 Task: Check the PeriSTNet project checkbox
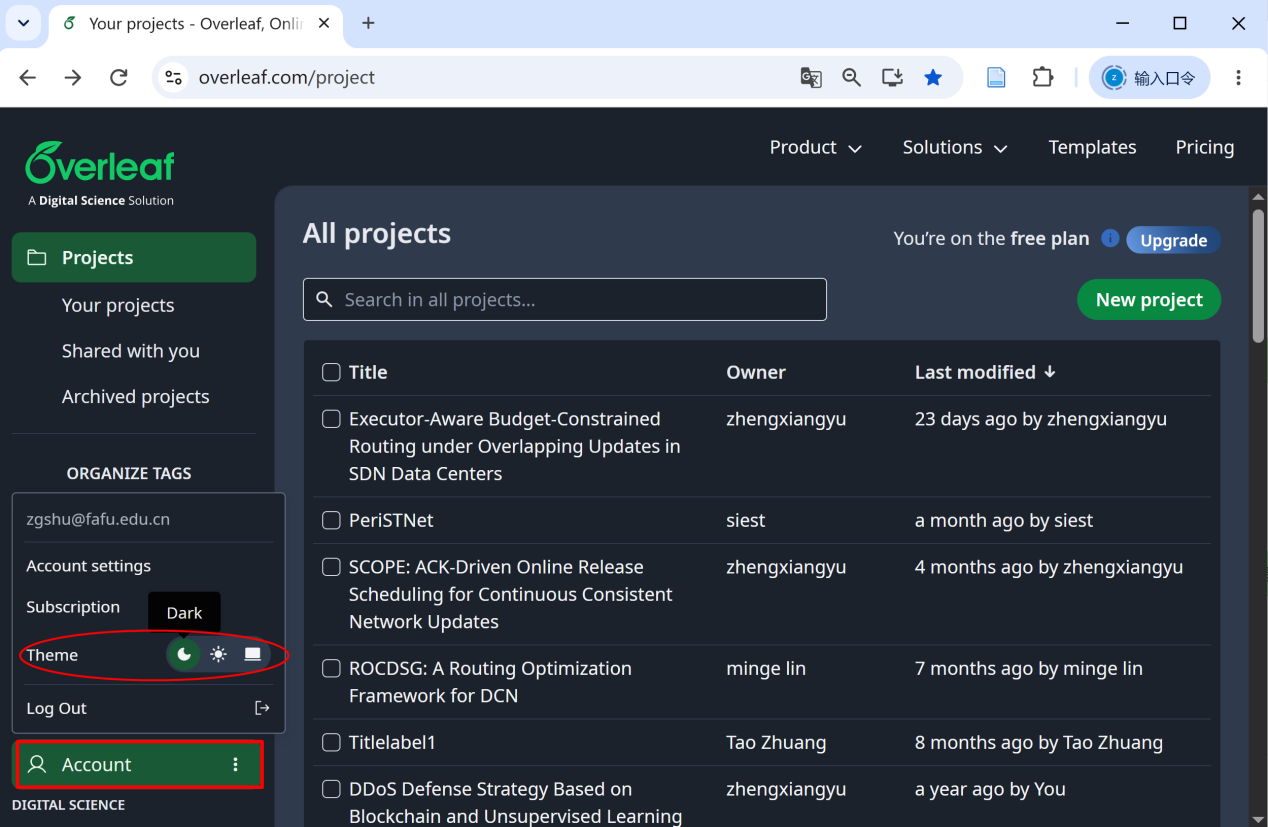coord(331,520)
